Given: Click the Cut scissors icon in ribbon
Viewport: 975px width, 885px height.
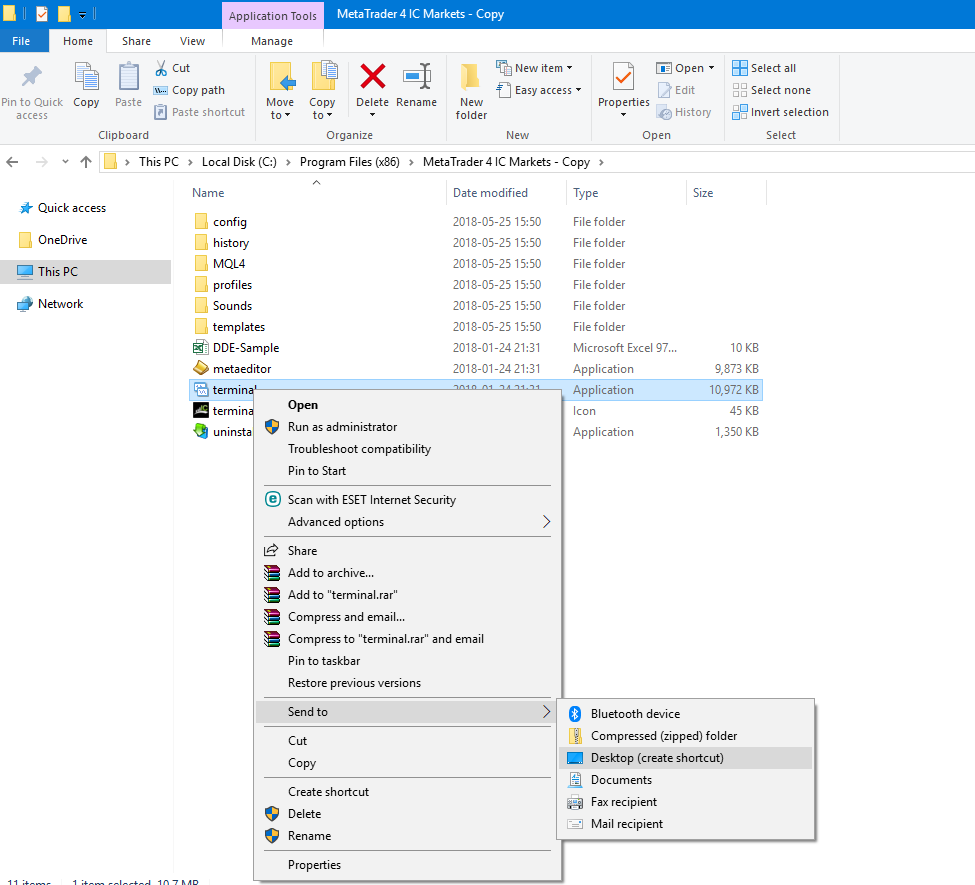Looking at the screenshot, I should pyautogui.click(x=161, y=68).
